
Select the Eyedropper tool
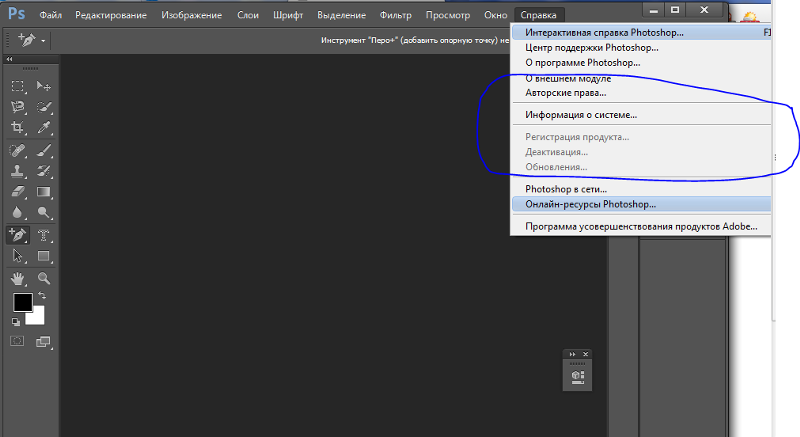[43, 127]
